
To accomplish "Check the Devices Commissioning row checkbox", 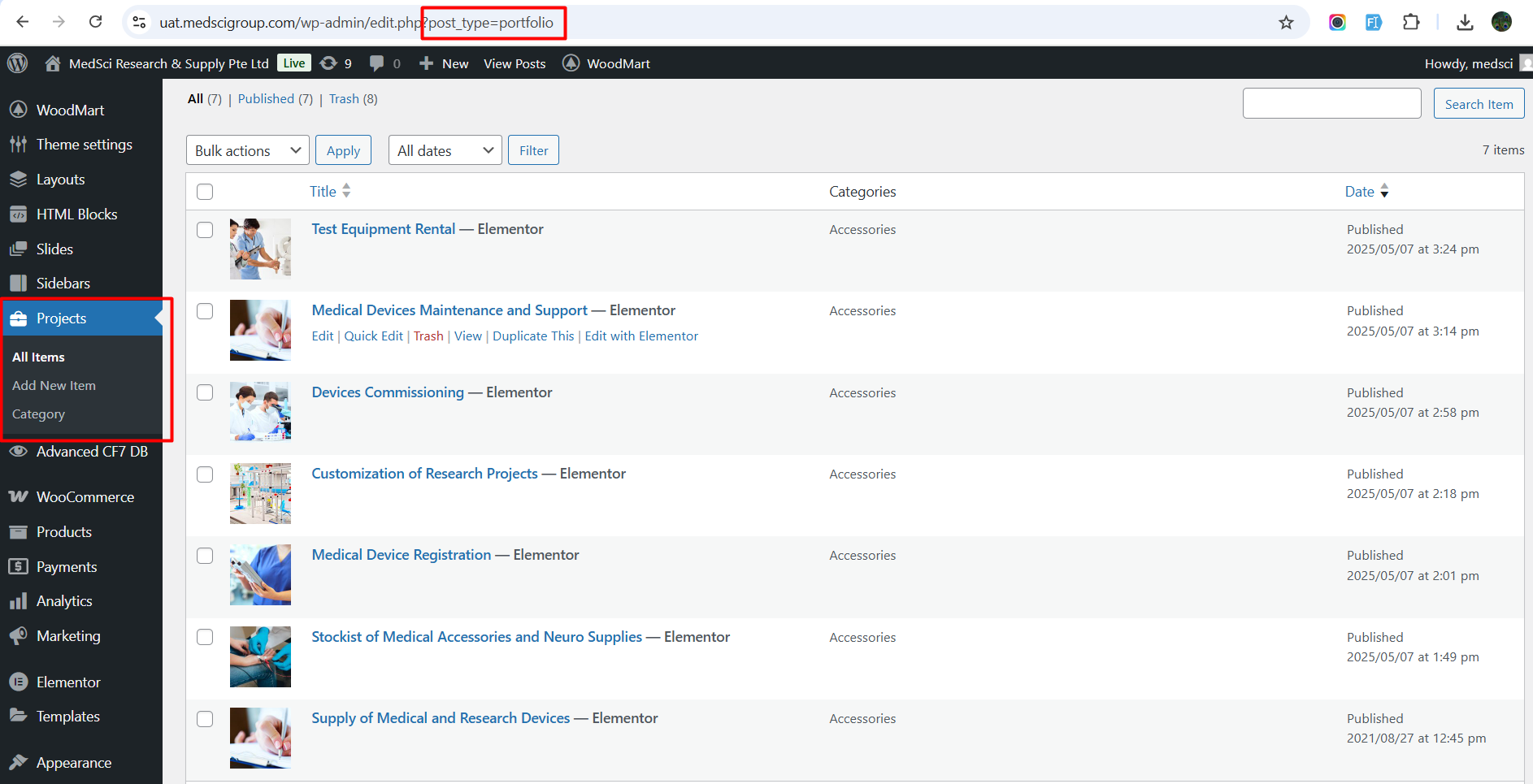I will click(205, 392).
